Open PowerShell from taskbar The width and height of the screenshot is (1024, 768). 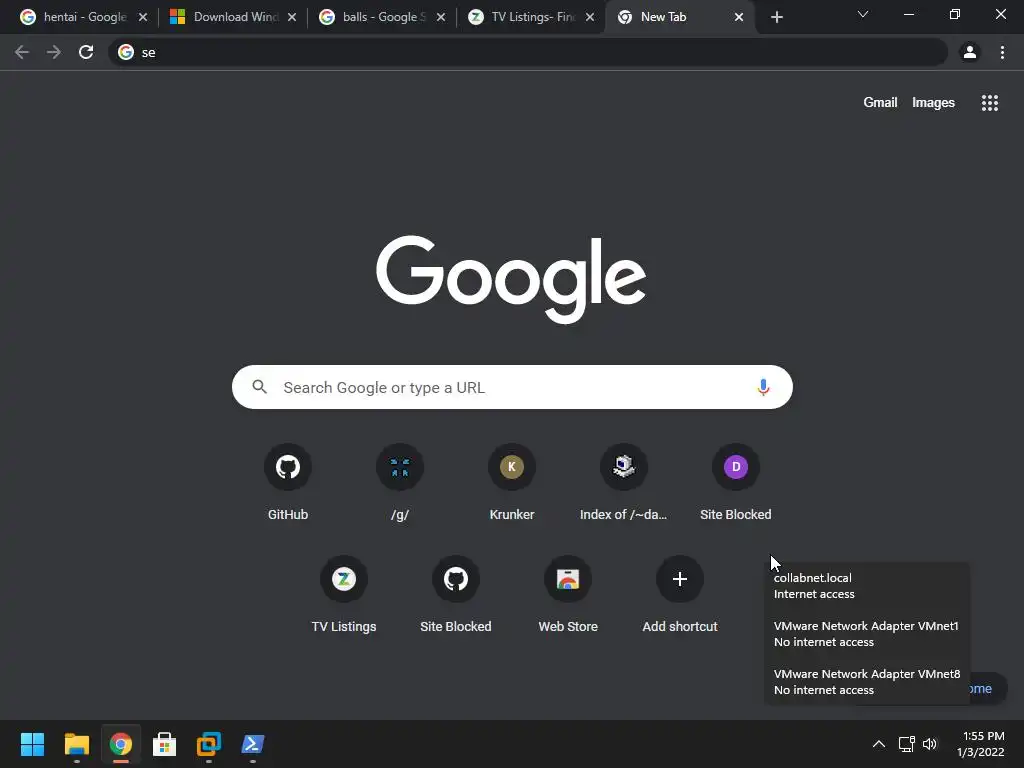pos(253,744)
